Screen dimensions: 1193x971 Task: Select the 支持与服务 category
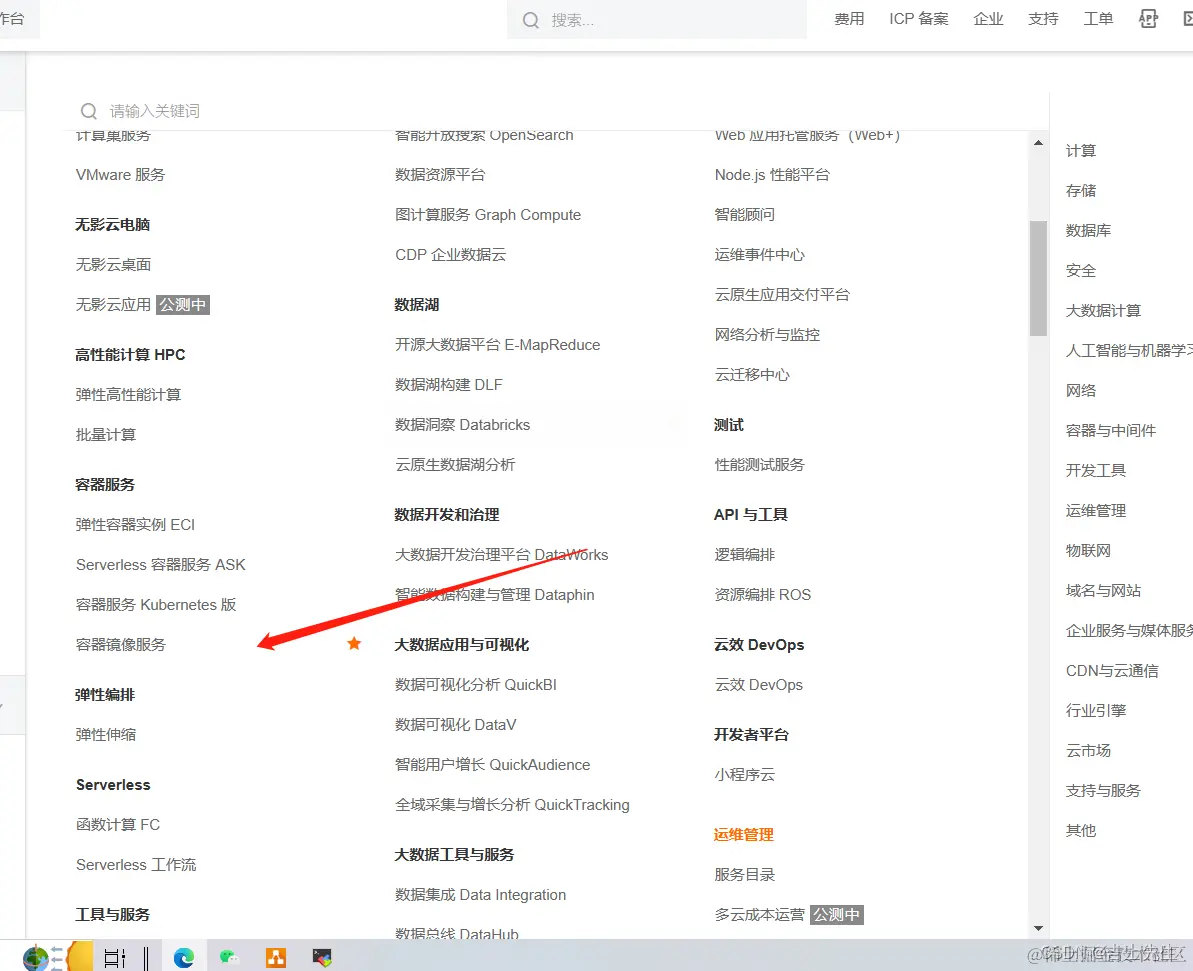(x=1104, y=791)
